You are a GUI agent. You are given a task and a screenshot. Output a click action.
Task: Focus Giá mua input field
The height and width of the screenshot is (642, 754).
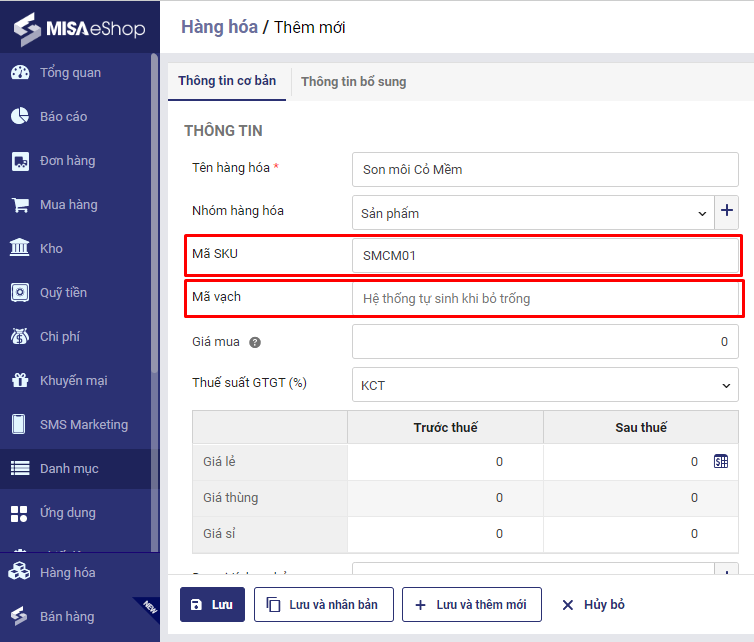click(x=545, y=341)
